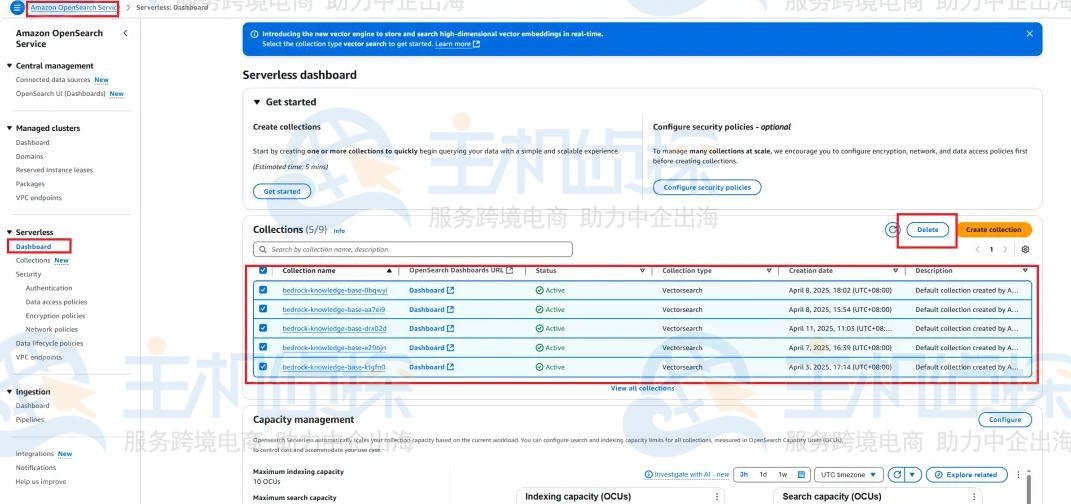Image resolution: width=1071 pixels, height=504 pixels.
Task: Go to Domains in the sidebar
Action: 32,156
